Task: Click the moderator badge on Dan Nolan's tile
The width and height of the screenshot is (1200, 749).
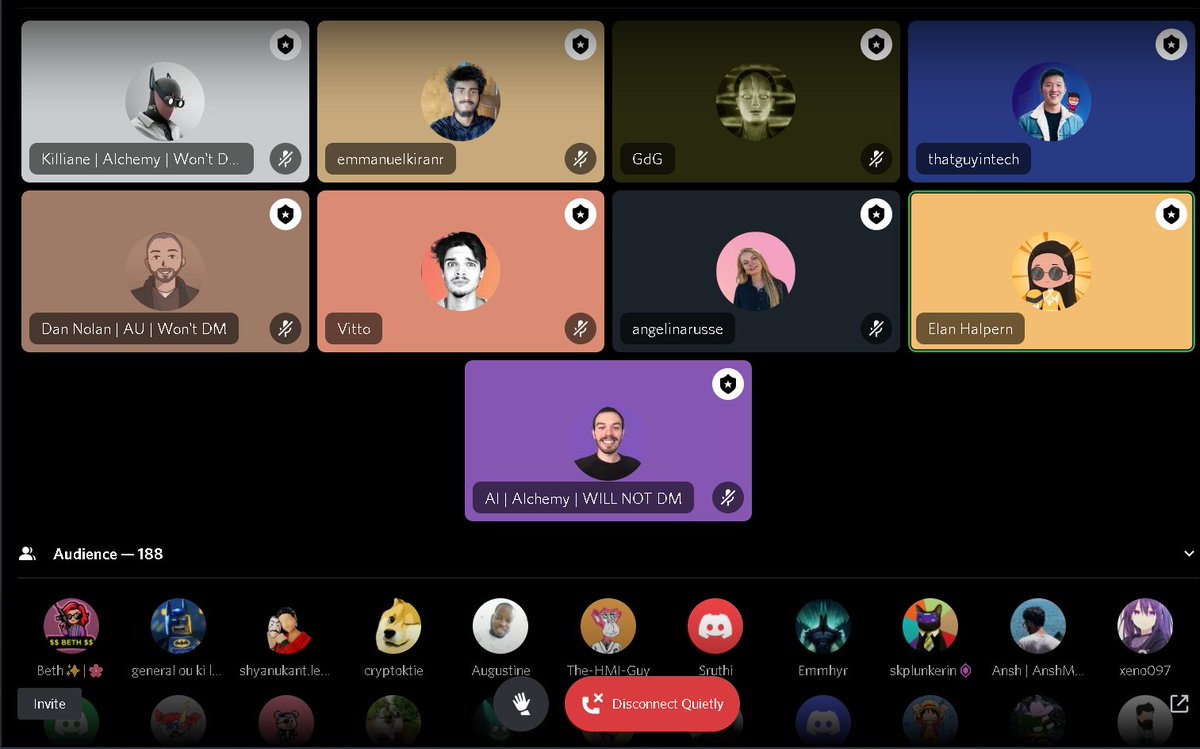Action: pos(285,214)
